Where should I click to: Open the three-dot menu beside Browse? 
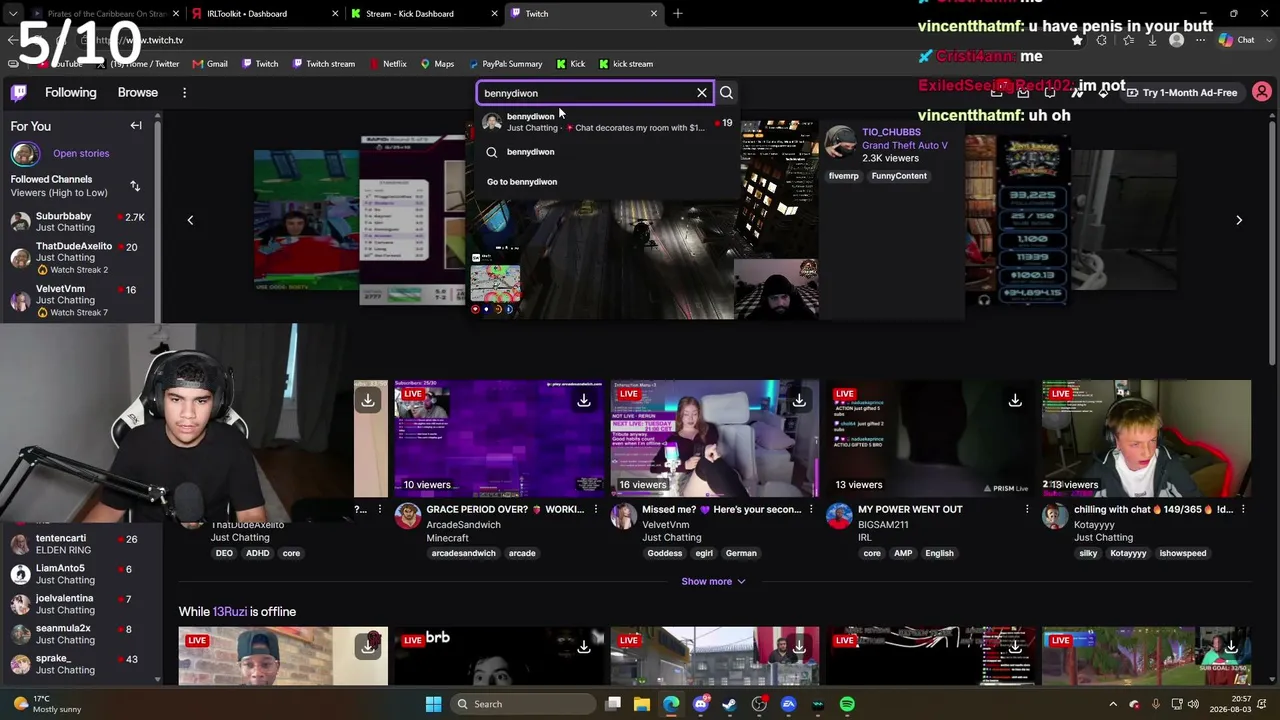[x=184, y=93]
